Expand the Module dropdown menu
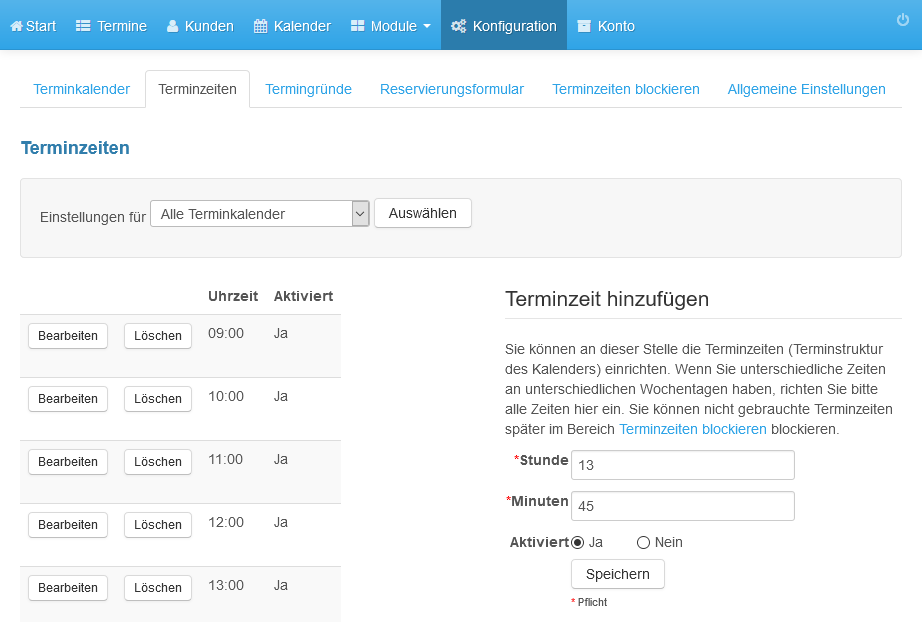Screen dimensions: 922x622 (x=391, y=26)
